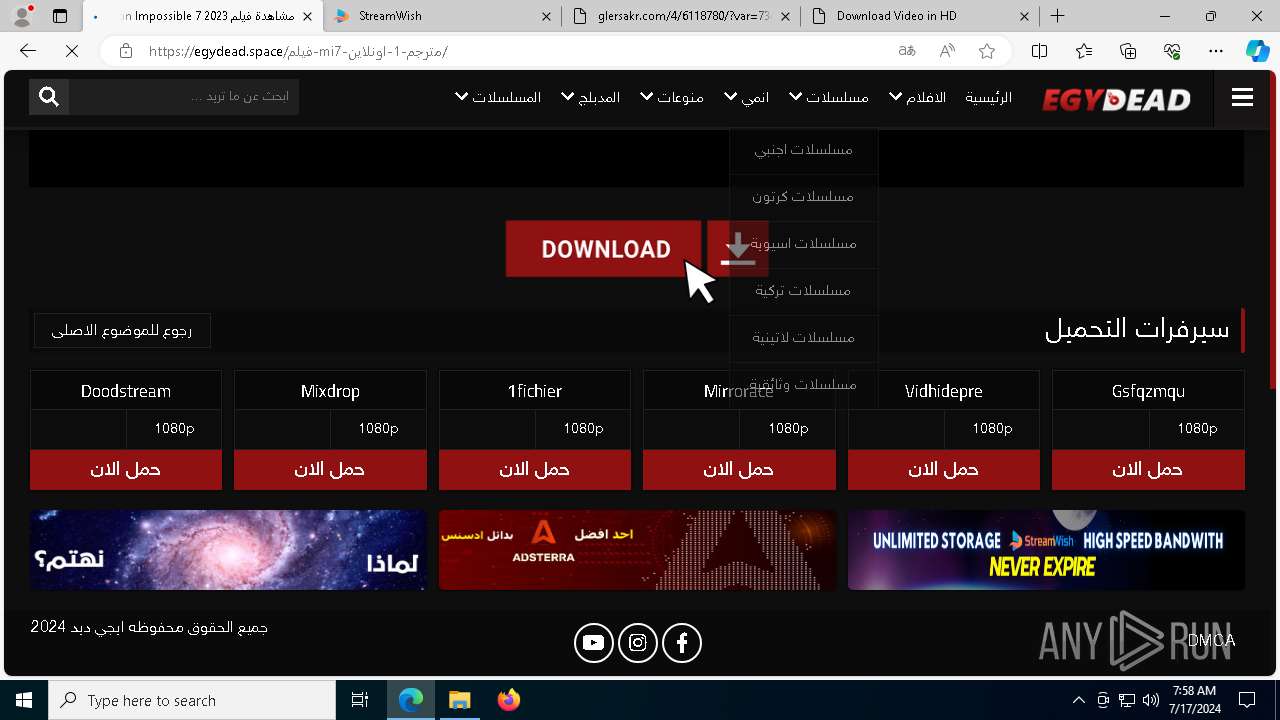Viewport: 1280px width, 720px height.
Task: Click the read aloud icon
Action: tap(947, 51)
